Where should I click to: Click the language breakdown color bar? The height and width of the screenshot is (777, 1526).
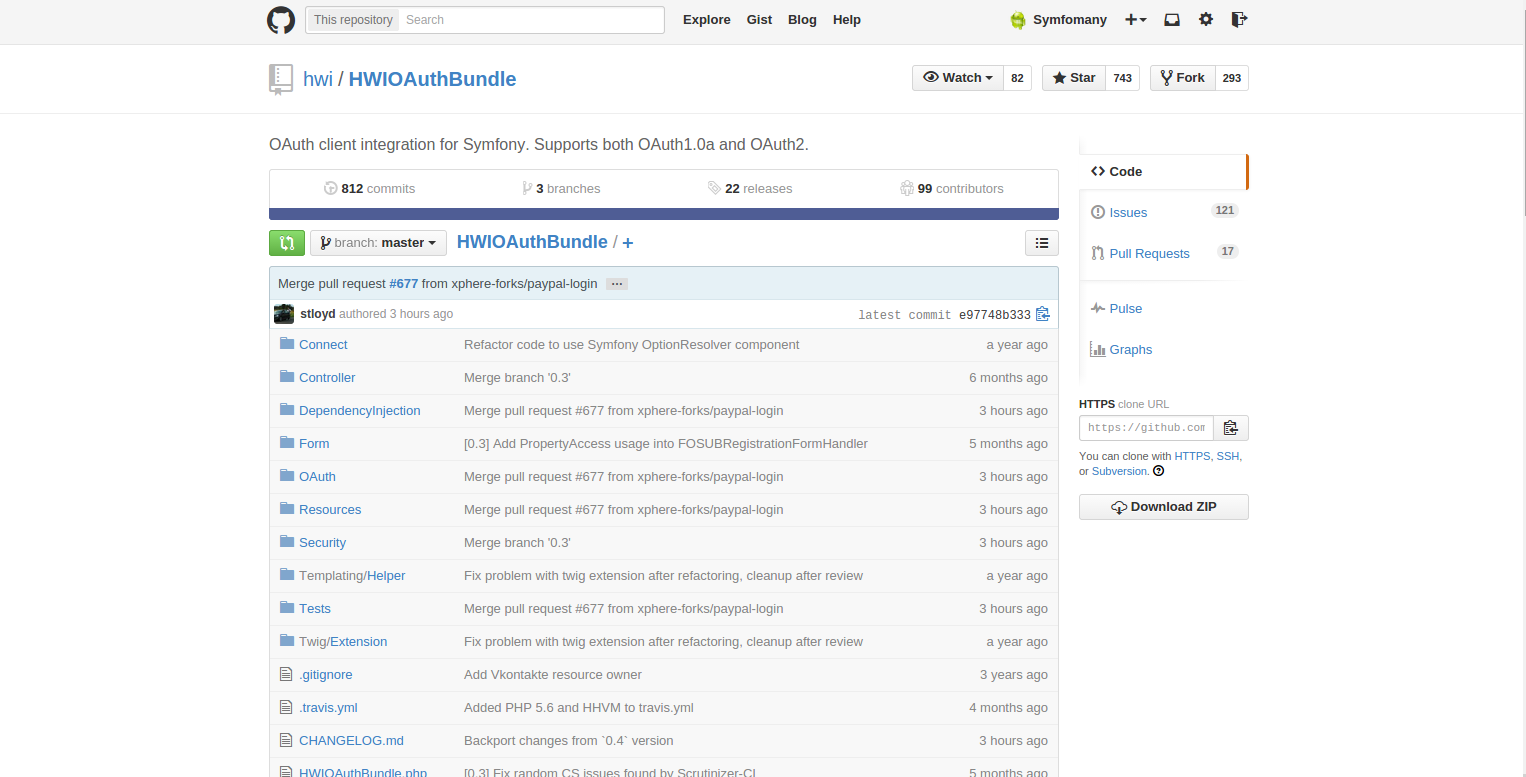pos(664,213)
